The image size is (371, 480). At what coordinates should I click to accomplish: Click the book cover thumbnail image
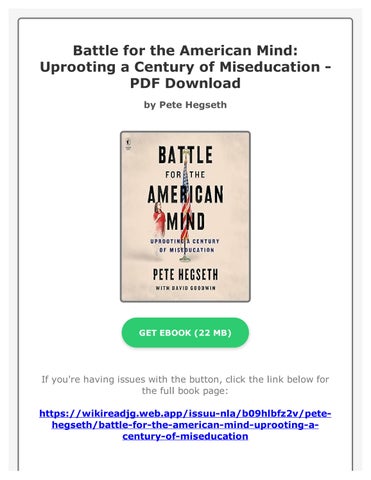[185, 217]
